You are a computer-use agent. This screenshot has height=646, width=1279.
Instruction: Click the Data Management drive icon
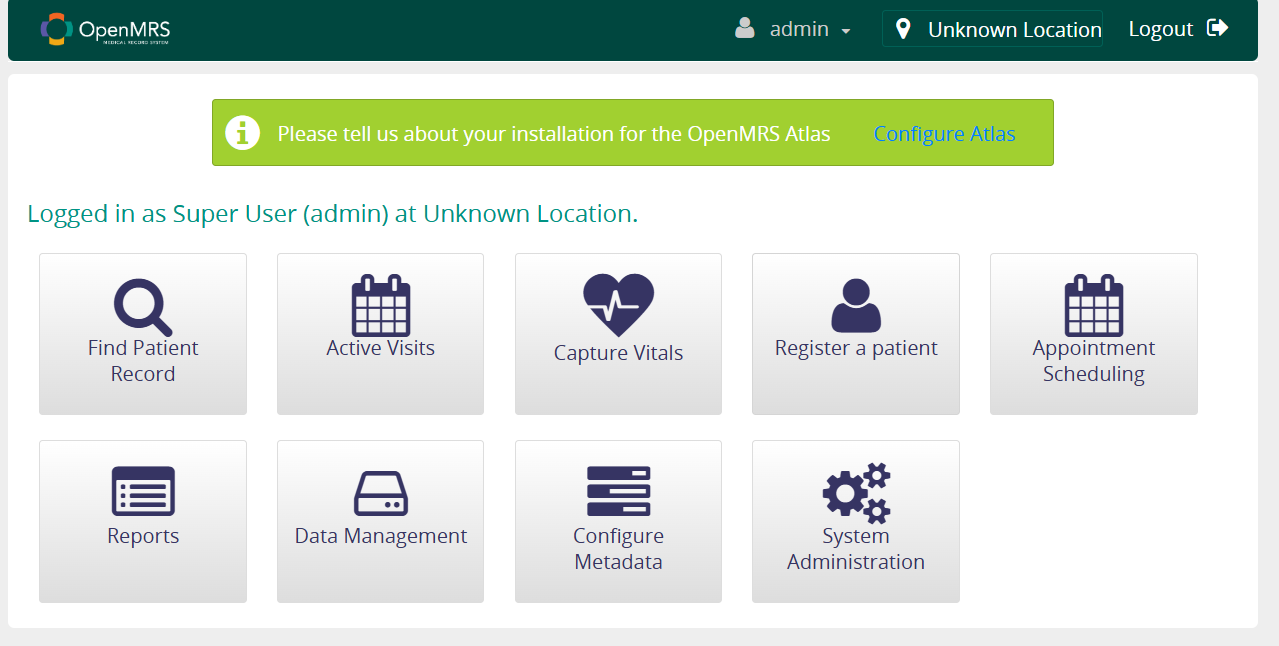tap(380, 493)
